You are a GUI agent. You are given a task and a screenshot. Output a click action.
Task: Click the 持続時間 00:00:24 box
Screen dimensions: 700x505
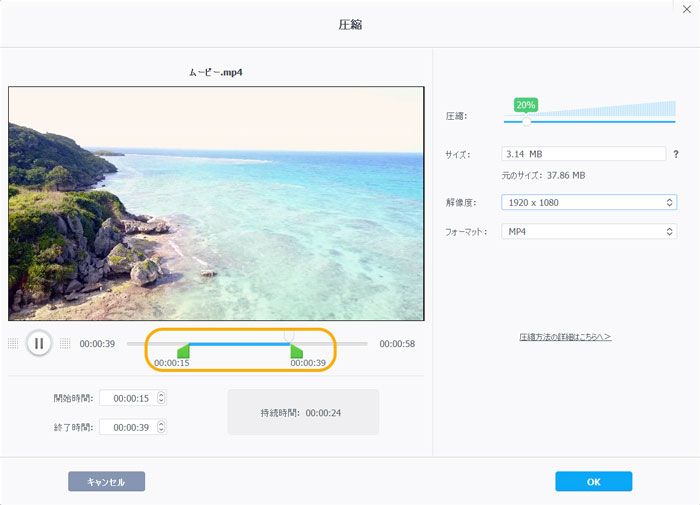tap(303, 412)
